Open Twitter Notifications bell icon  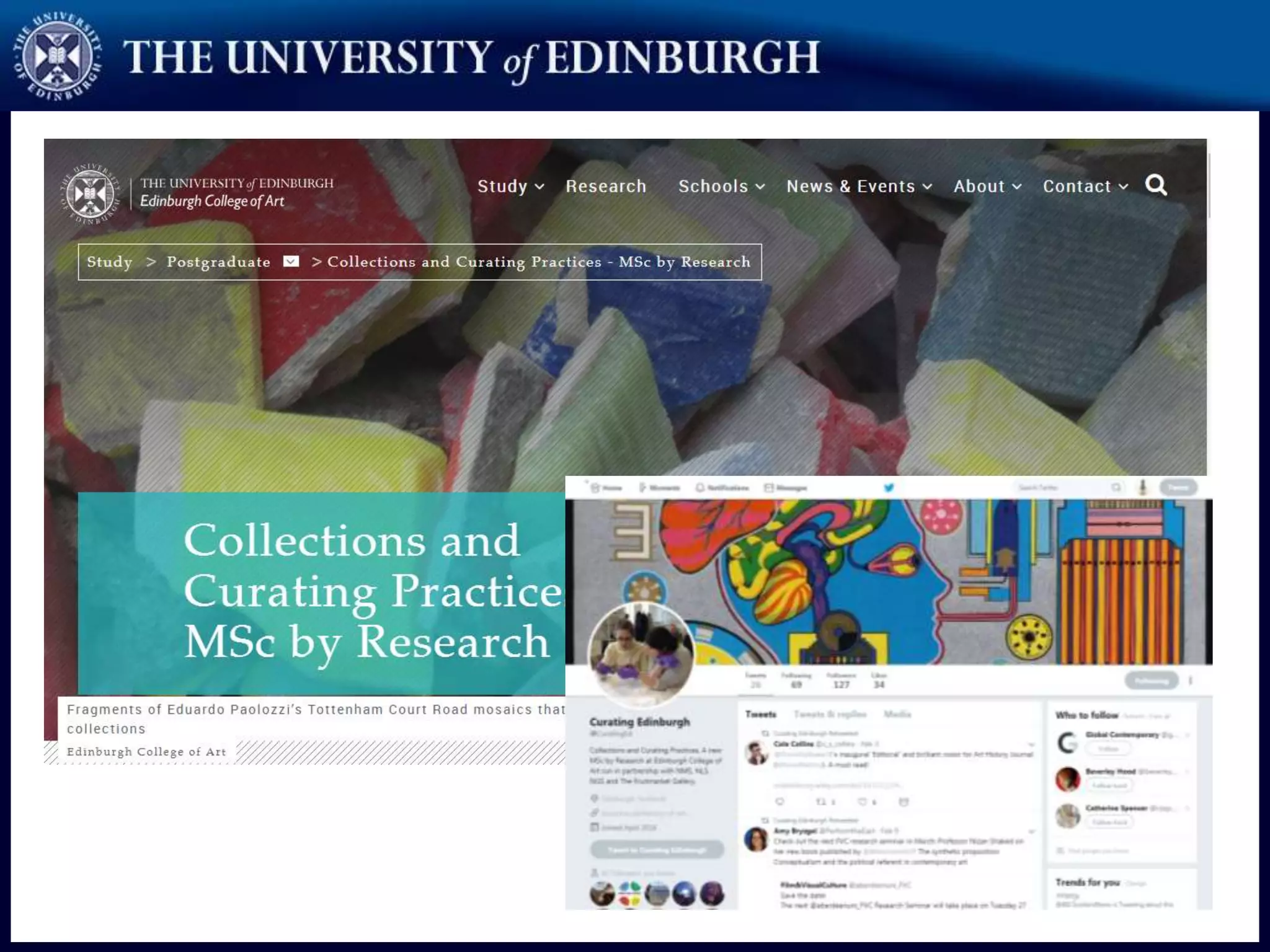coord(700,488)
